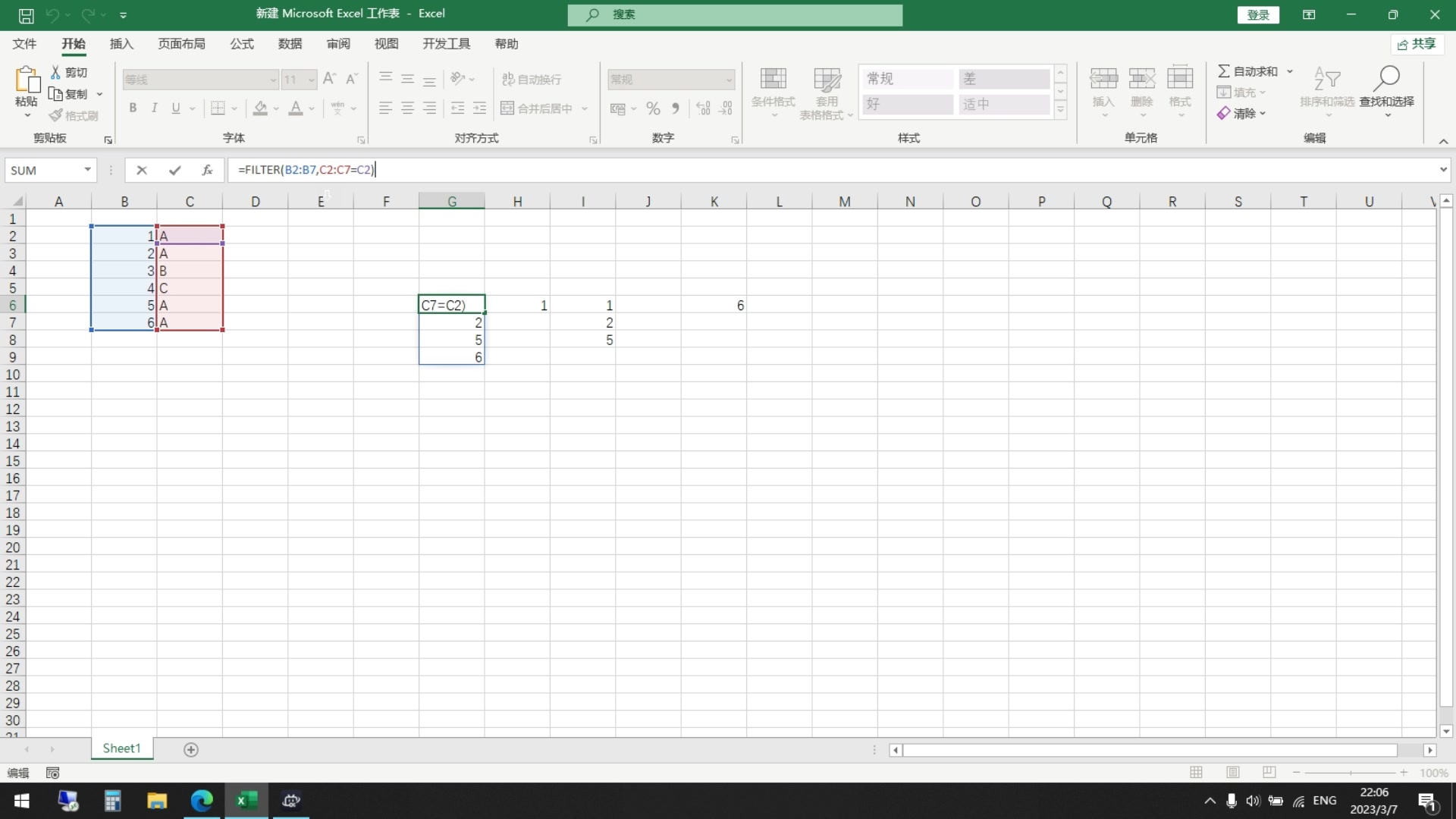
Task: Click the 搜索 search box
Action: 734,14
